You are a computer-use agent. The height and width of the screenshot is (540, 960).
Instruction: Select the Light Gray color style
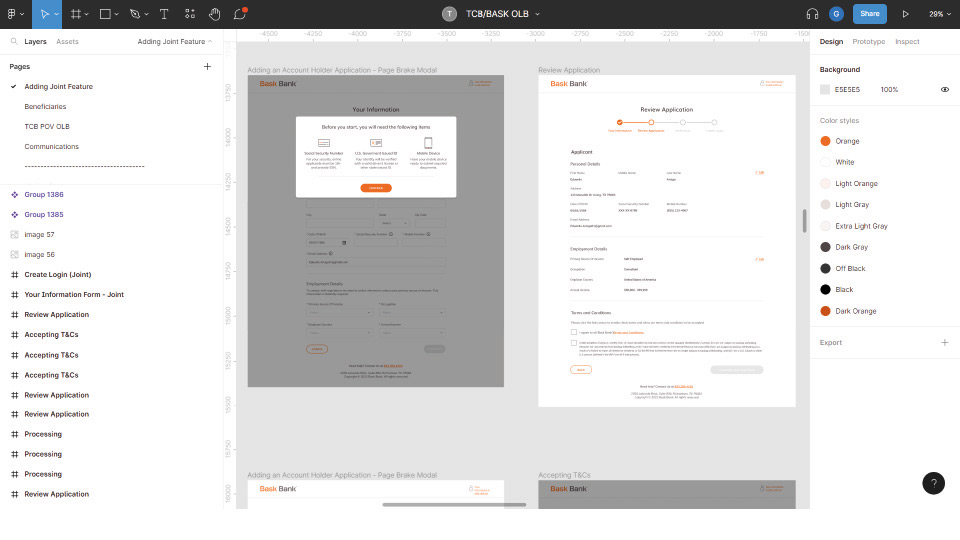852,204
